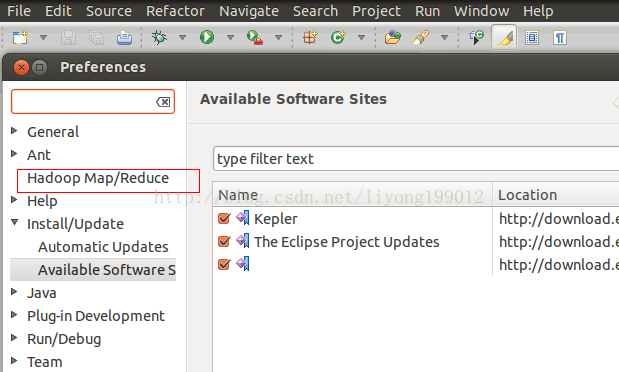
Task: Click the New file wizard toolbar icon
Action: (20, 38)
